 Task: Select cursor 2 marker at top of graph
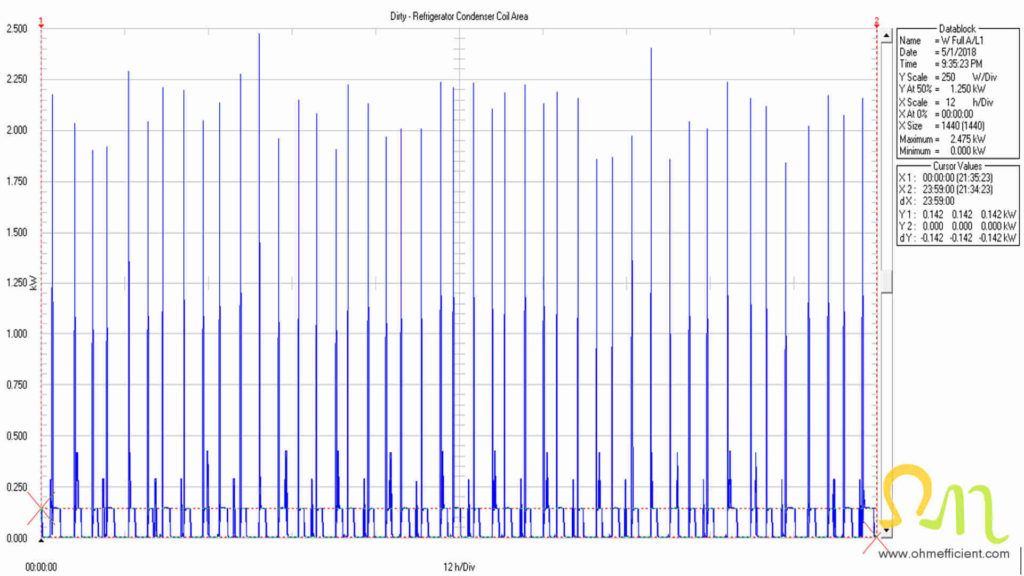pos(877,24)
